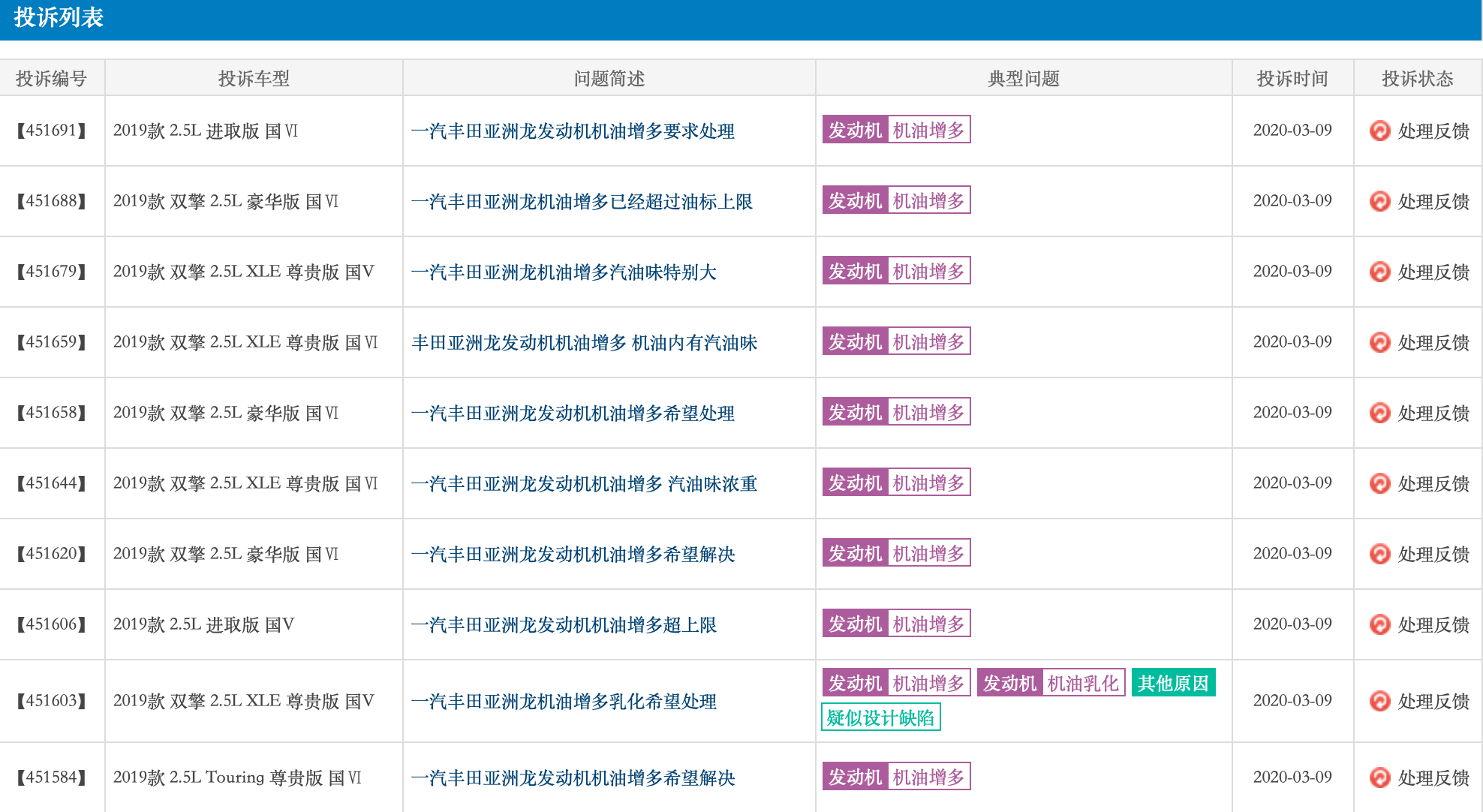The width and height of the screenshot is (1483, 812).
Task: Click 发动机 机油增多 tag in row 451658
Action: coord(896,412)
